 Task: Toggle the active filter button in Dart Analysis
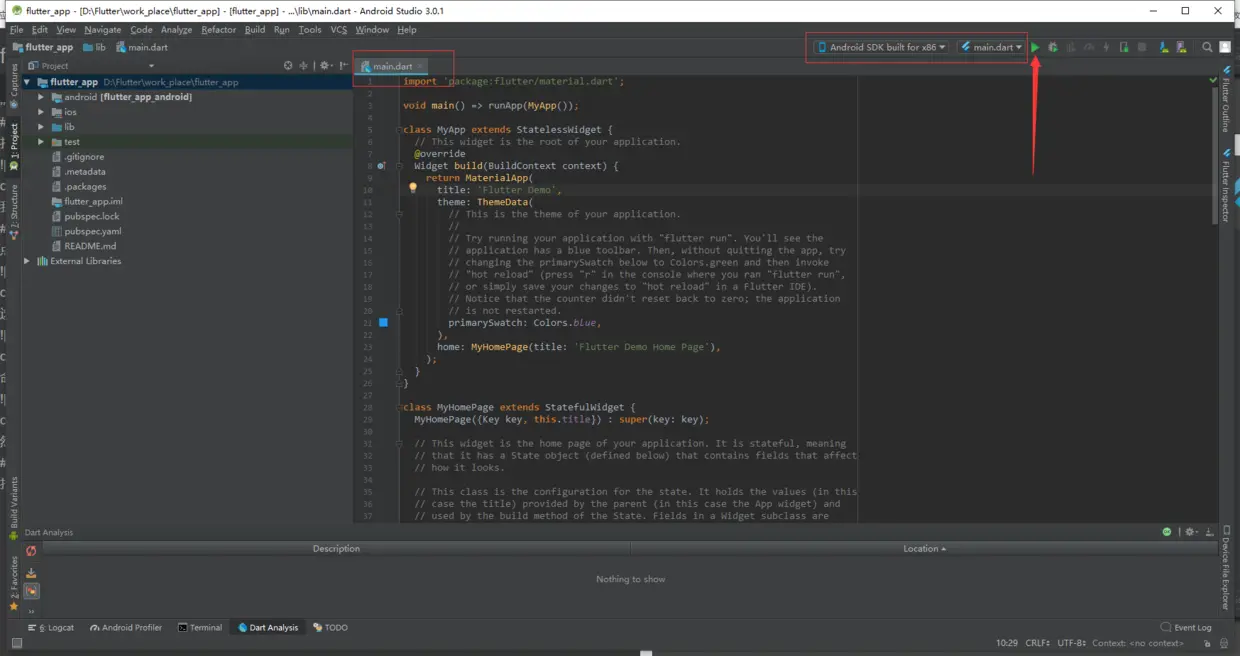point(31,591)
